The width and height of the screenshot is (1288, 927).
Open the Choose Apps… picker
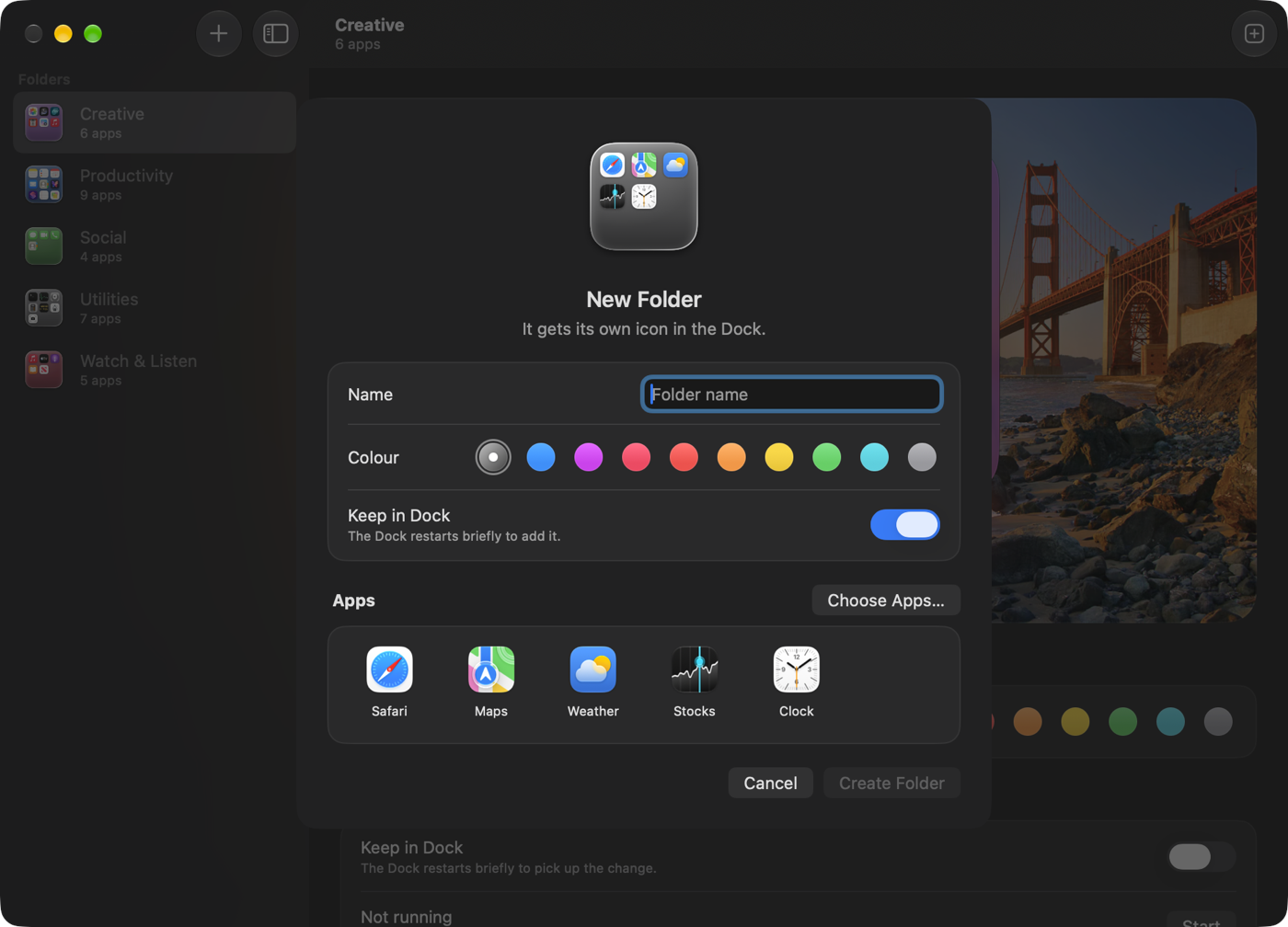pos(886,601)
